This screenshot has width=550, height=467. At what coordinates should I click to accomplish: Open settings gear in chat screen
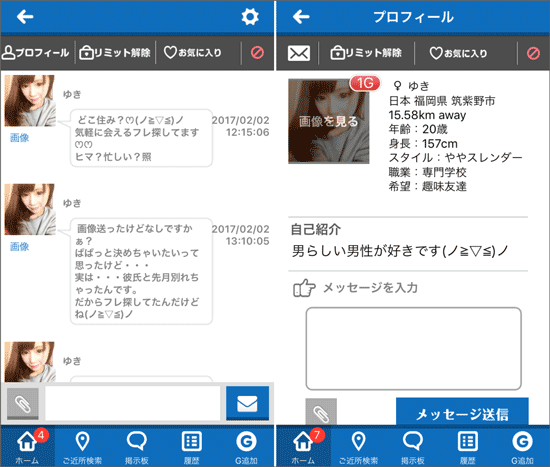pyautogui.click(x=250, y=16)
